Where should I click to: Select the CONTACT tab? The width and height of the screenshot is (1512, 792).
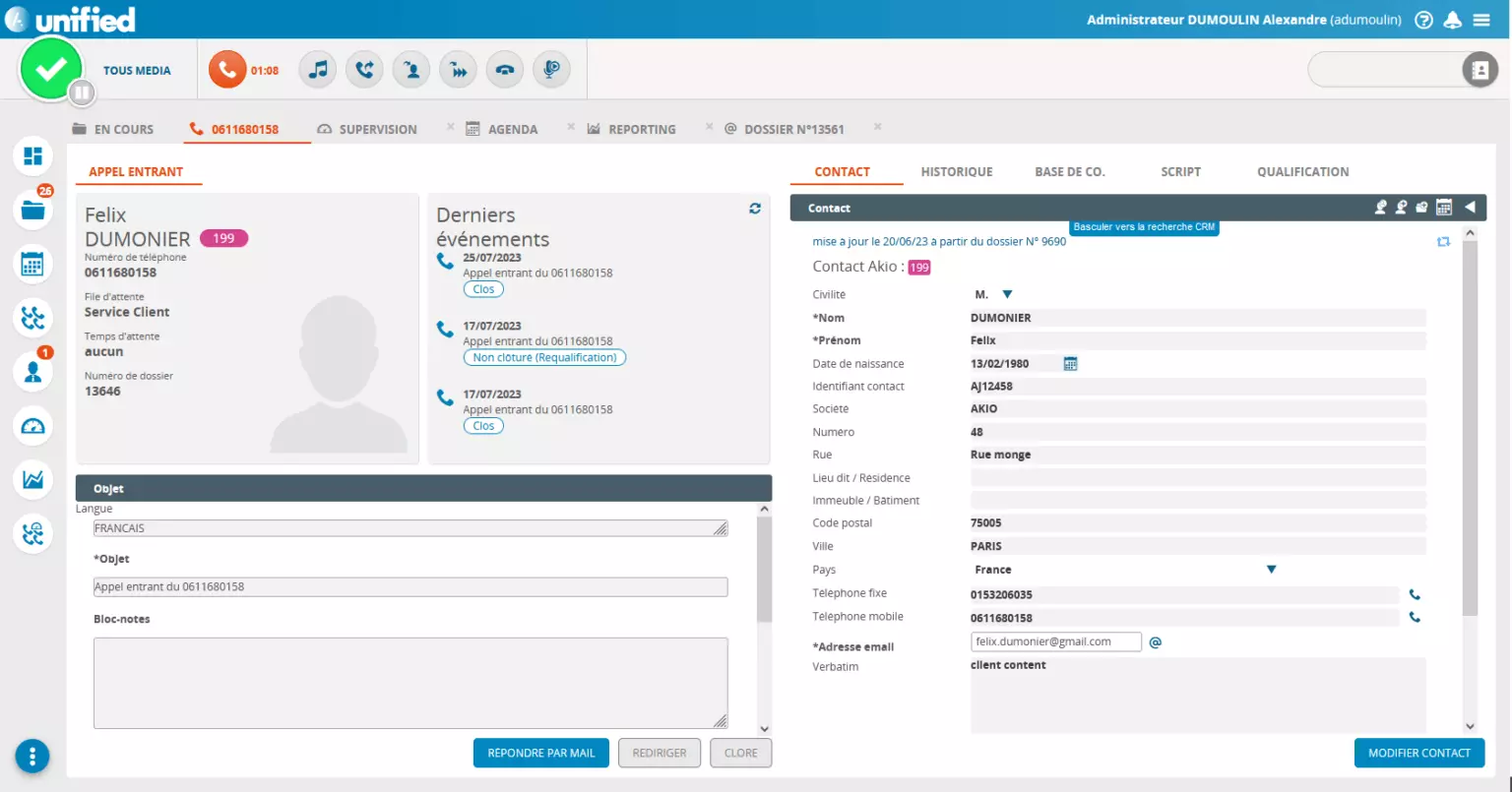pos(843,172)
